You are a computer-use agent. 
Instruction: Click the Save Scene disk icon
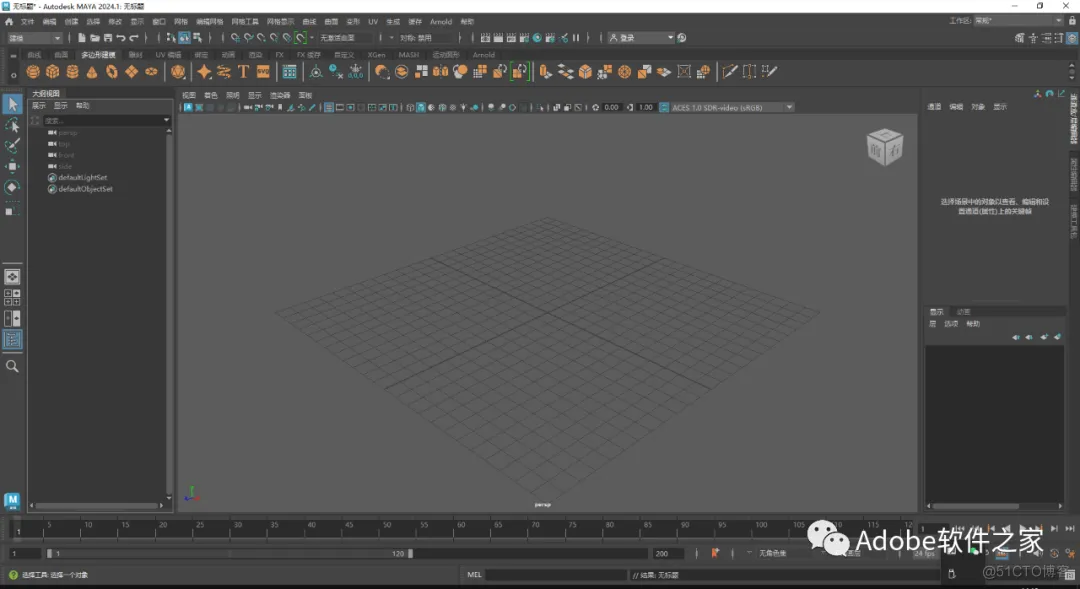pos(108,38)
